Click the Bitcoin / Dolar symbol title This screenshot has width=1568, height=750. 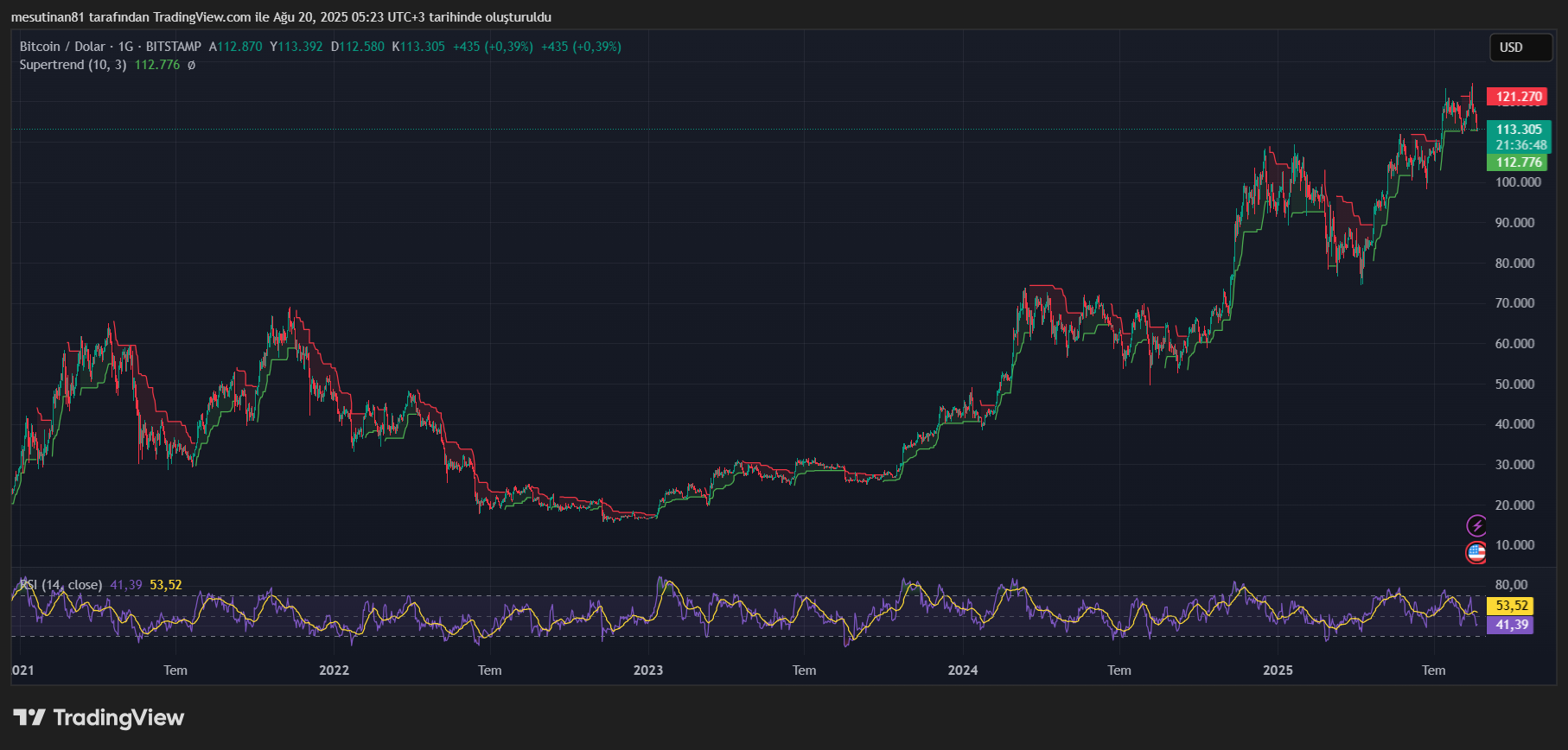[62, 47]
